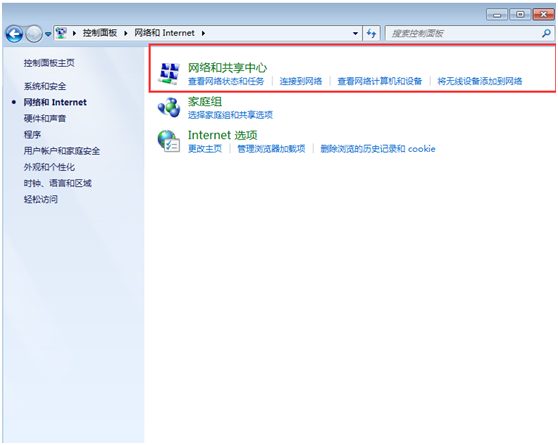This screenshot has height=445, width=558.
Task: Click the 查看网络状态和任务 link
Action: pos(226,81)
